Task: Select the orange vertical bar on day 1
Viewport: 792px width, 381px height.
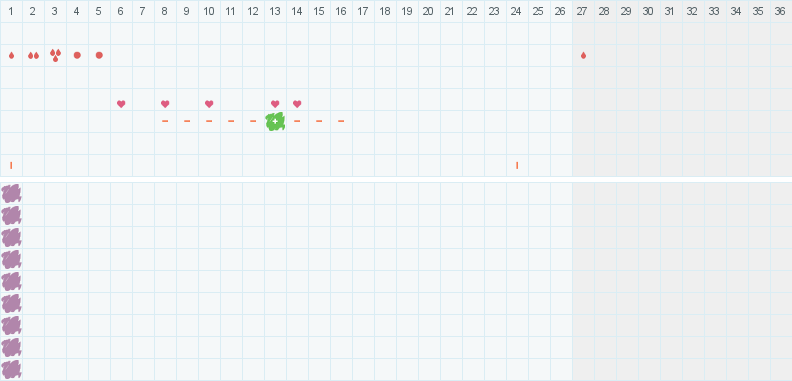Action: point(11,165)
